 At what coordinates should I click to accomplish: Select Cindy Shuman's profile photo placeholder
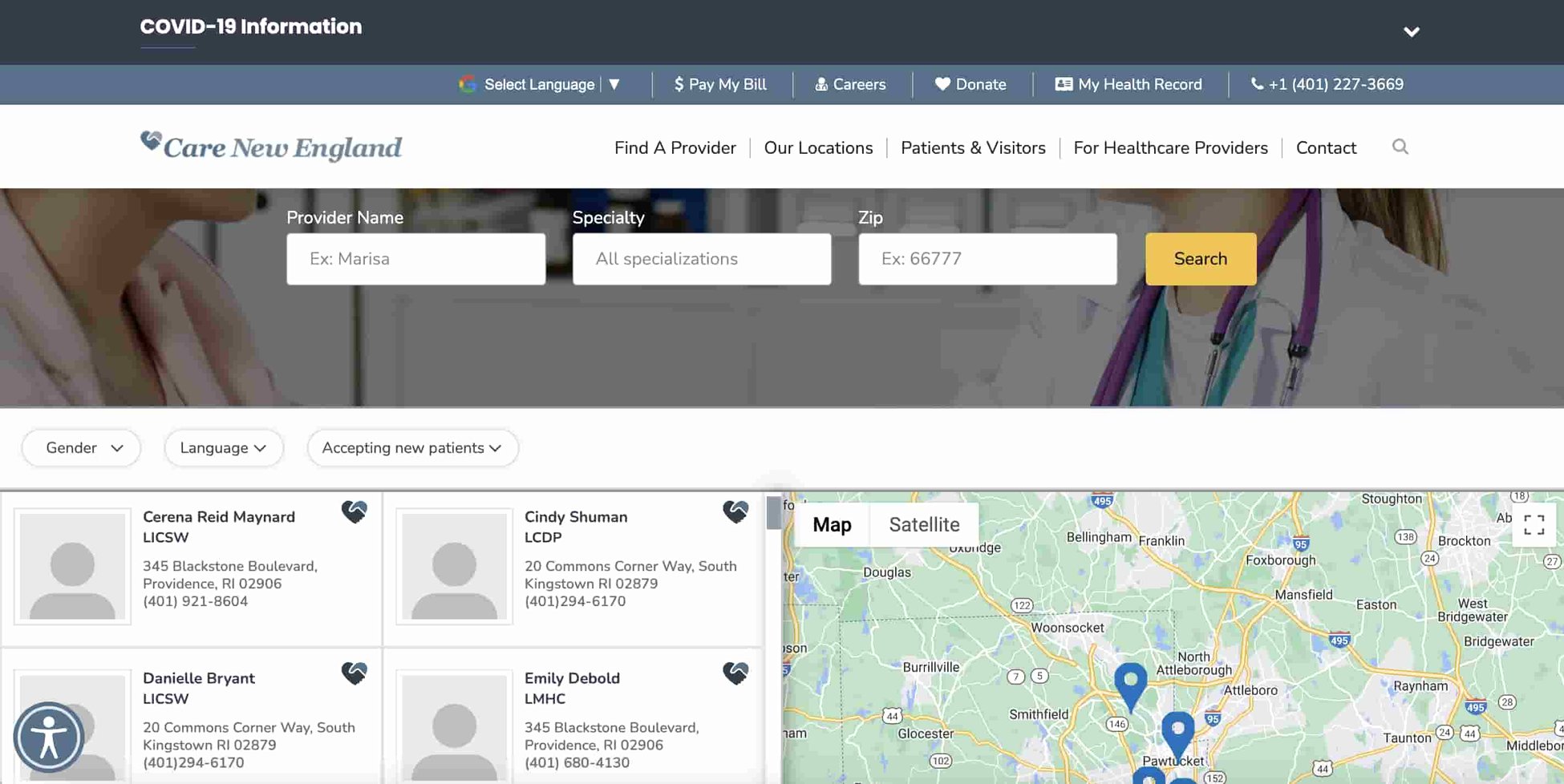click(x=454, y=566)
